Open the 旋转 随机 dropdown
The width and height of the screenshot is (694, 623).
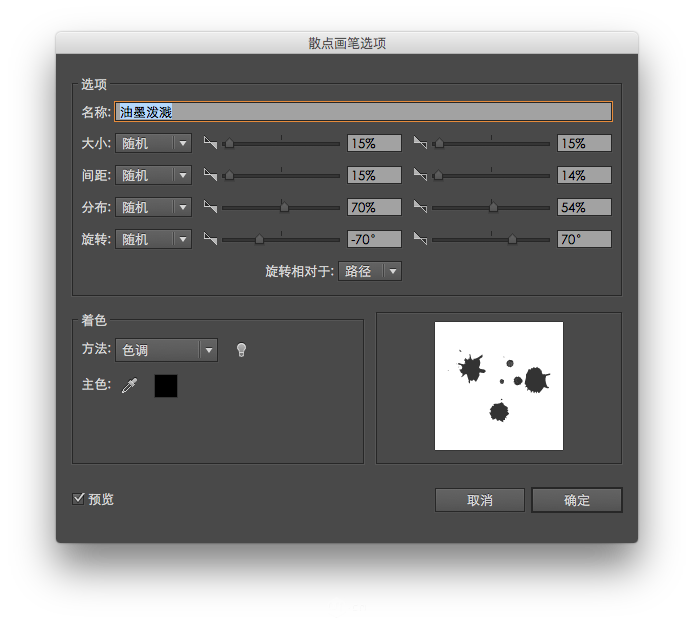pos(153,239)
